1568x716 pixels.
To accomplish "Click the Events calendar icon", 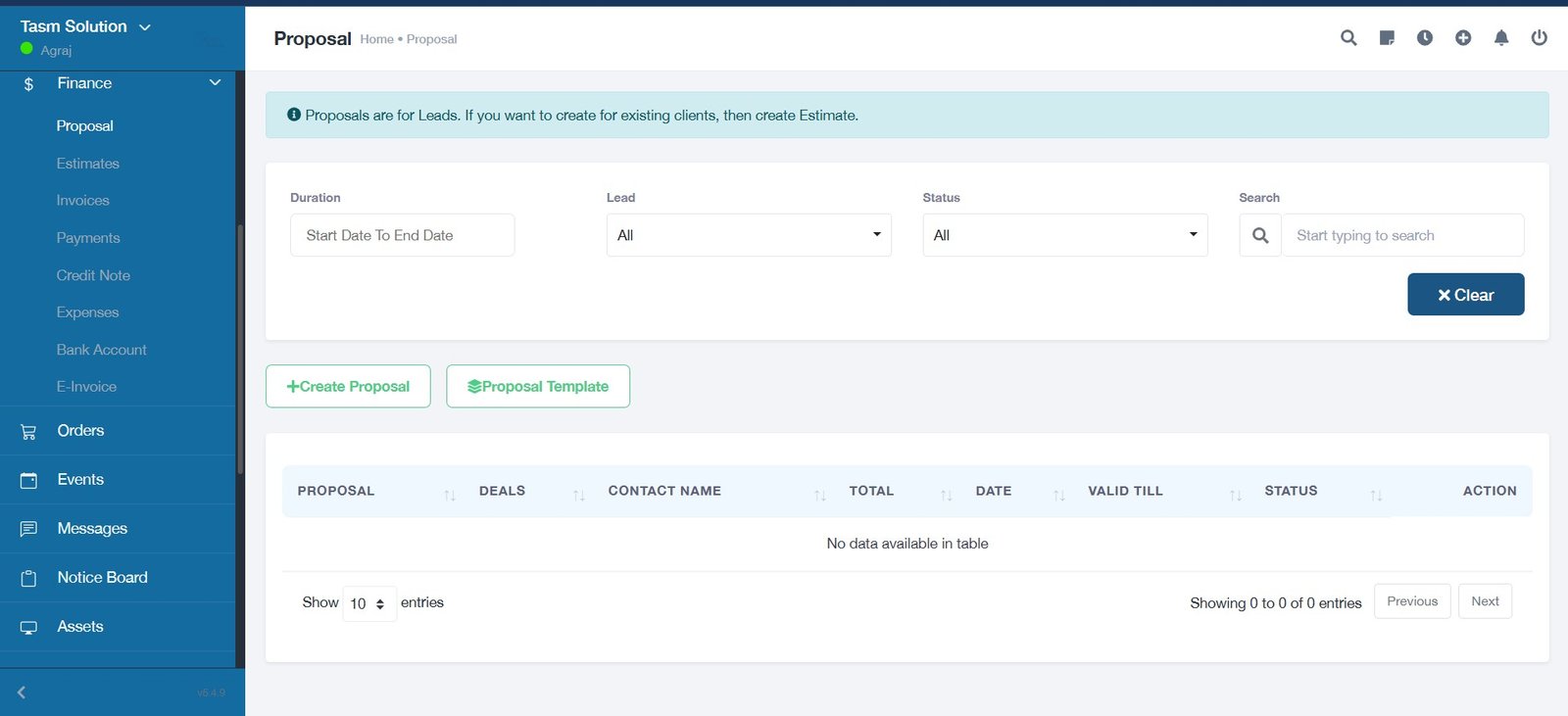I will pyautogui.click(x=28, y=480).
